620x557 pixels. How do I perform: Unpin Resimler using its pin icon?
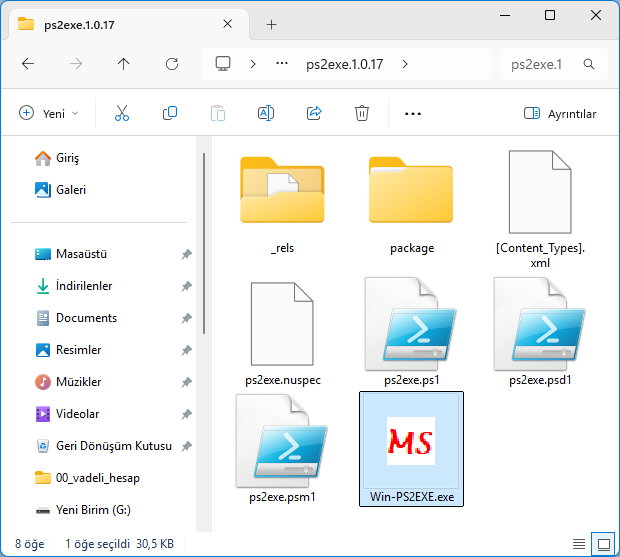187,350
